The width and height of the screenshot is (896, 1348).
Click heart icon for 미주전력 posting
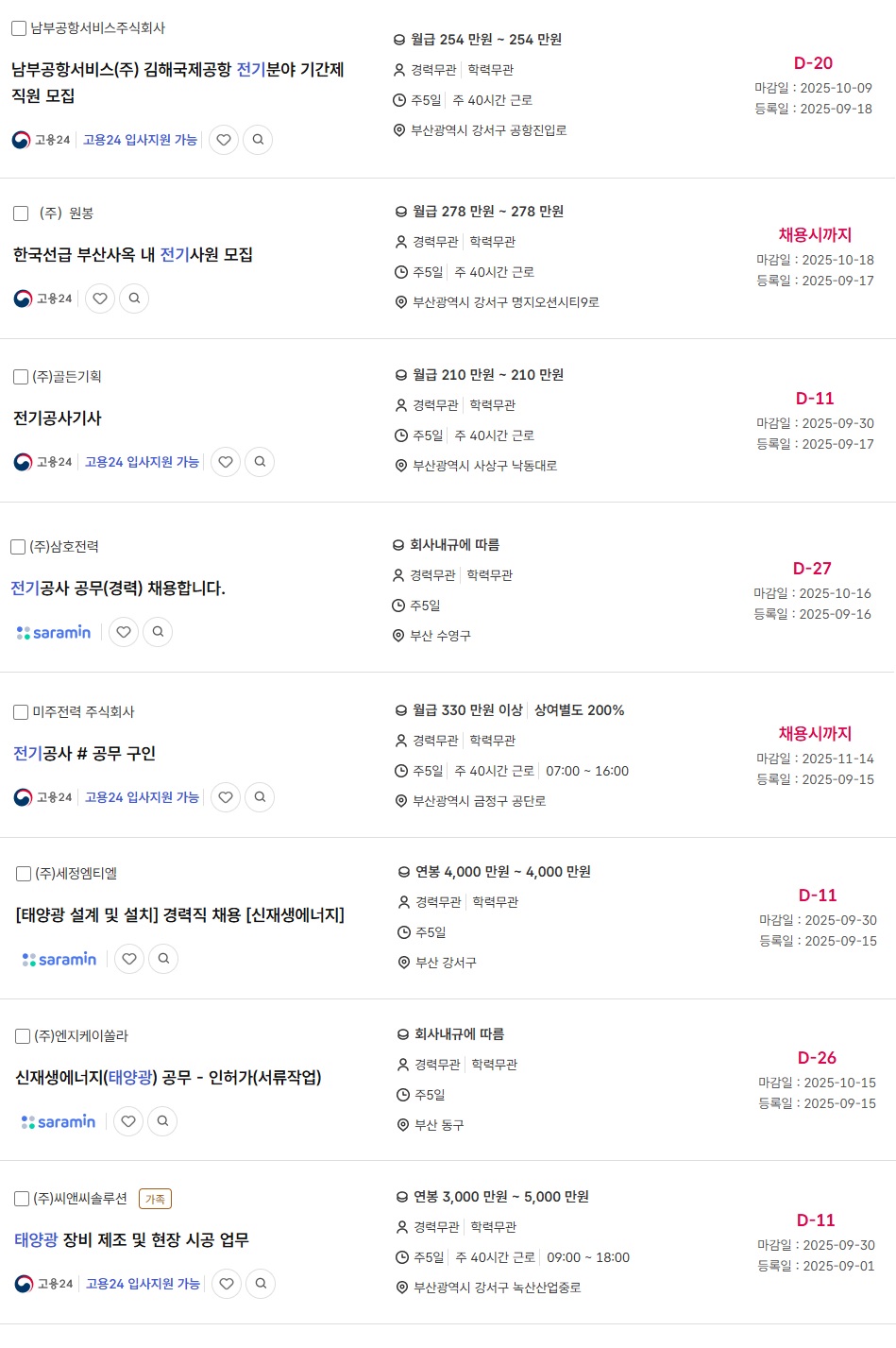click(x=226, y=797)
